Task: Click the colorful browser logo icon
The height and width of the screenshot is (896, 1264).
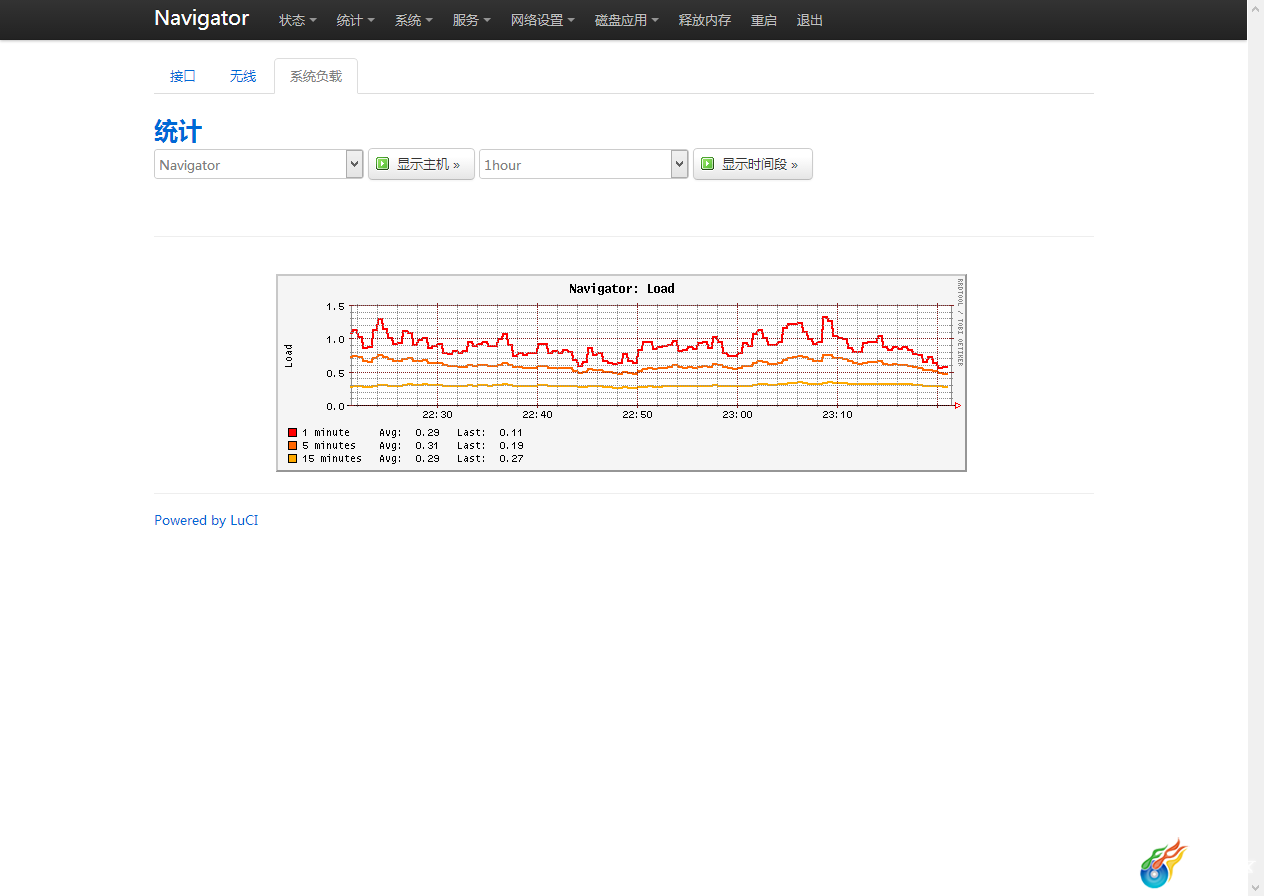Action: tap(1163, 863)
